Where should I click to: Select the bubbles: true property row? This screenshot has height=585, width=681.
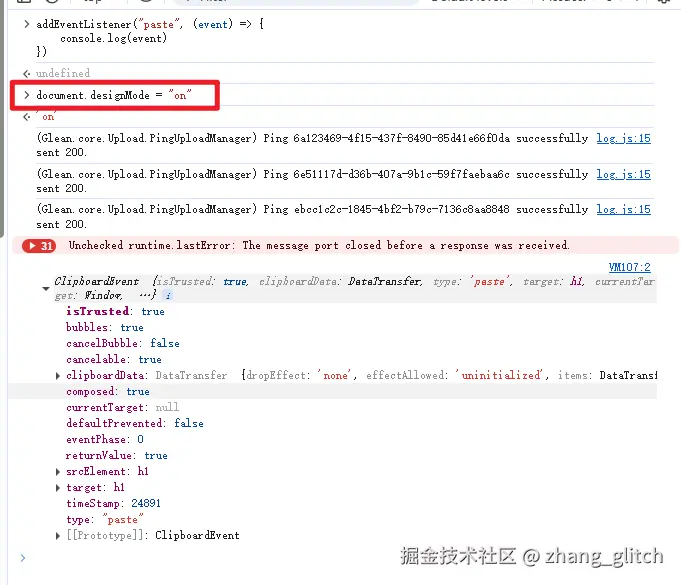105,327
